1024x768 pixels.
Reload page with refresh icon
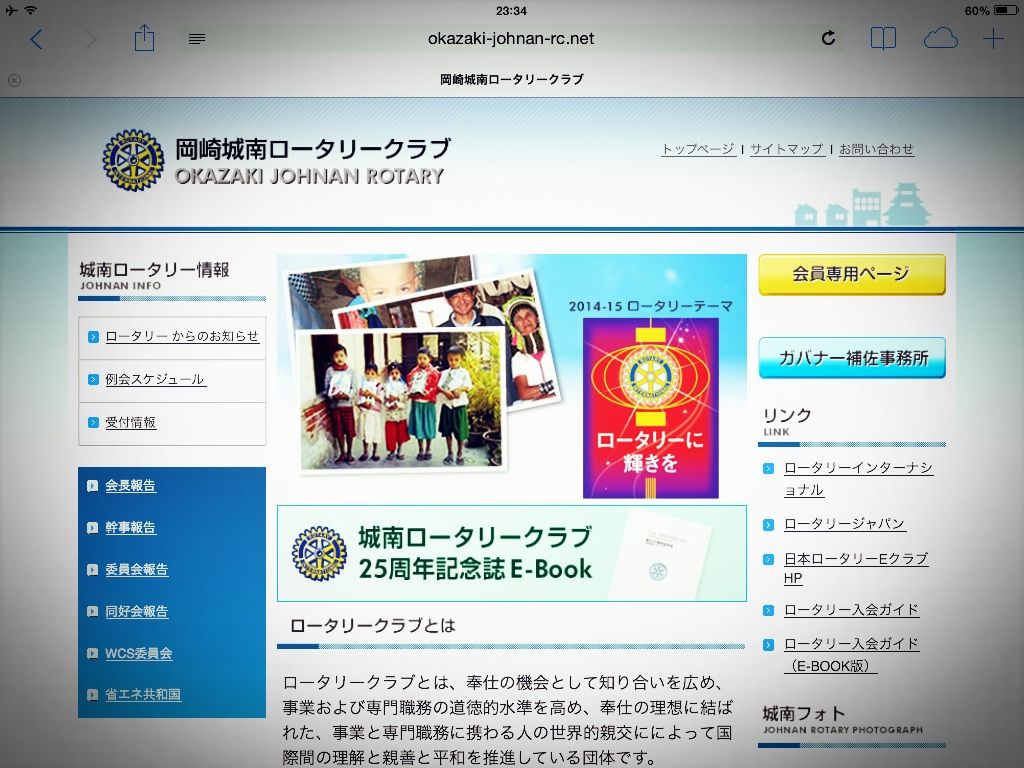(828, 38)
